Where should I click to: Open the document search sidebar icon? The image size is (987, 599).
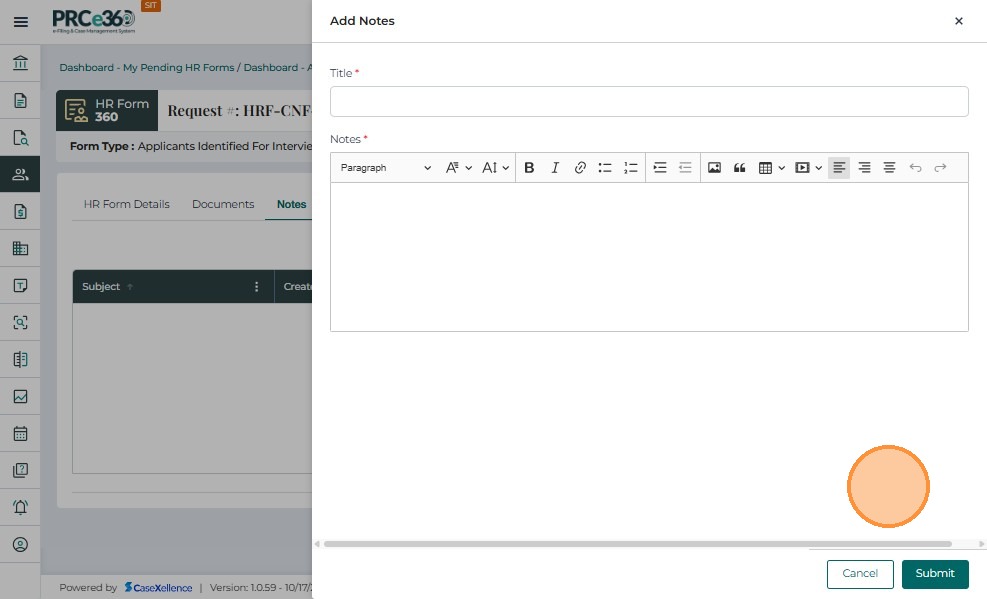[20, 137]
